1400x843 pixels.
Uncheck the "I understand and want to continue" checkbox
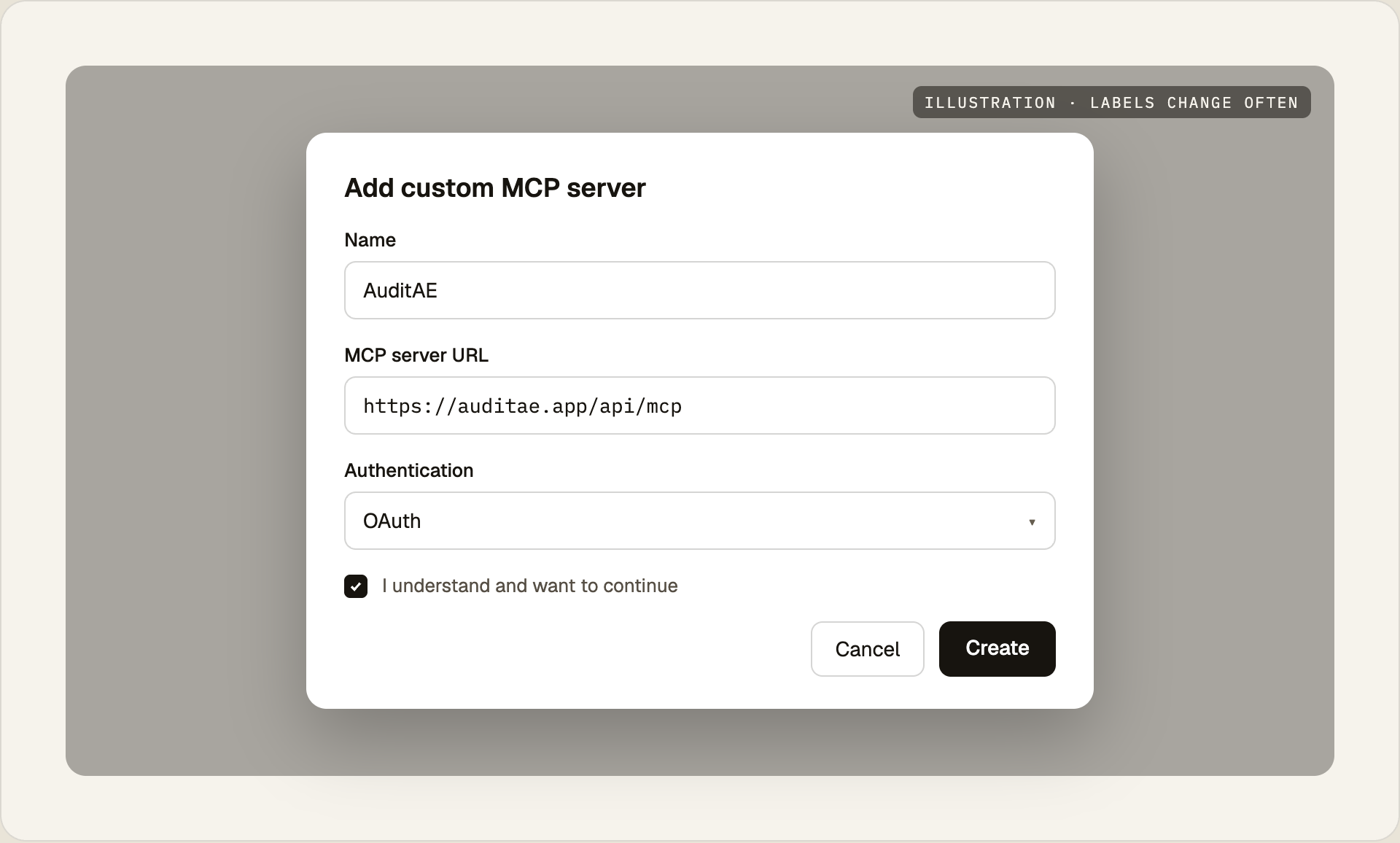click(x=356, y=586)
